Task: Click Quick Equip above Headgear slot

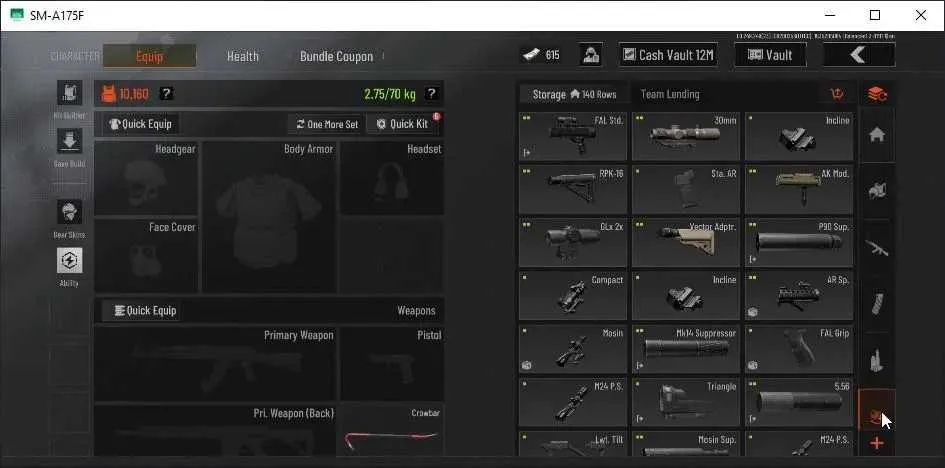Action: [140, 124]
